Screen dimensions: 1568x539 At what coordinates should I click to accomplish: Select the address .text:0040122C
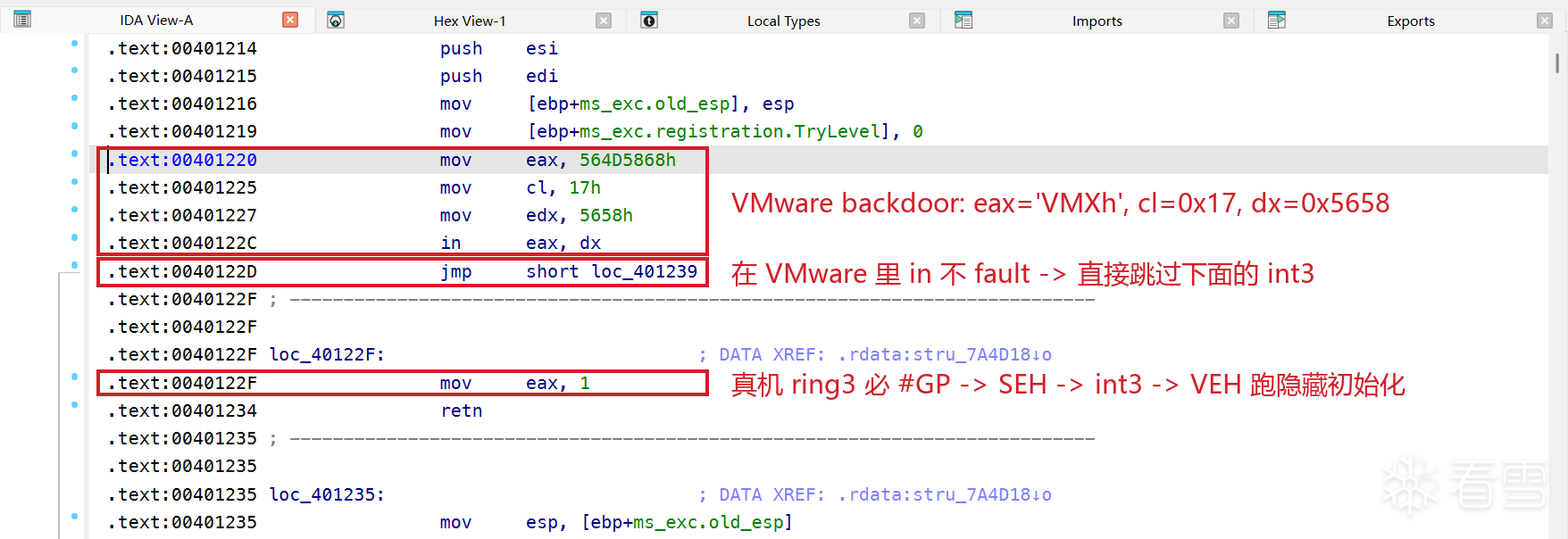click(x=182, y=243)
